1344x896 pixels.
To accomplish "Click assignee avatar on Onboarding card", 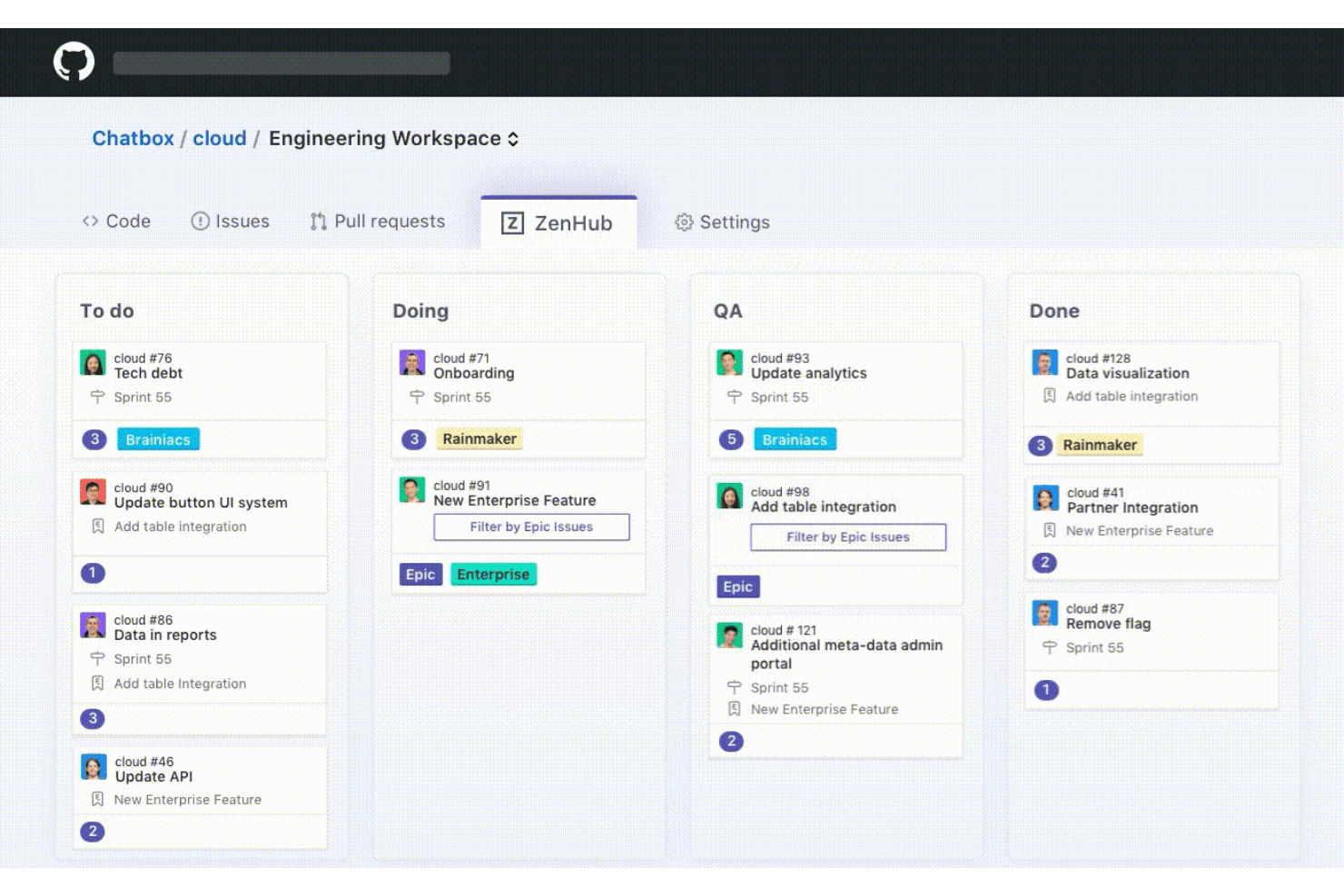I will (x=412, y=363).
